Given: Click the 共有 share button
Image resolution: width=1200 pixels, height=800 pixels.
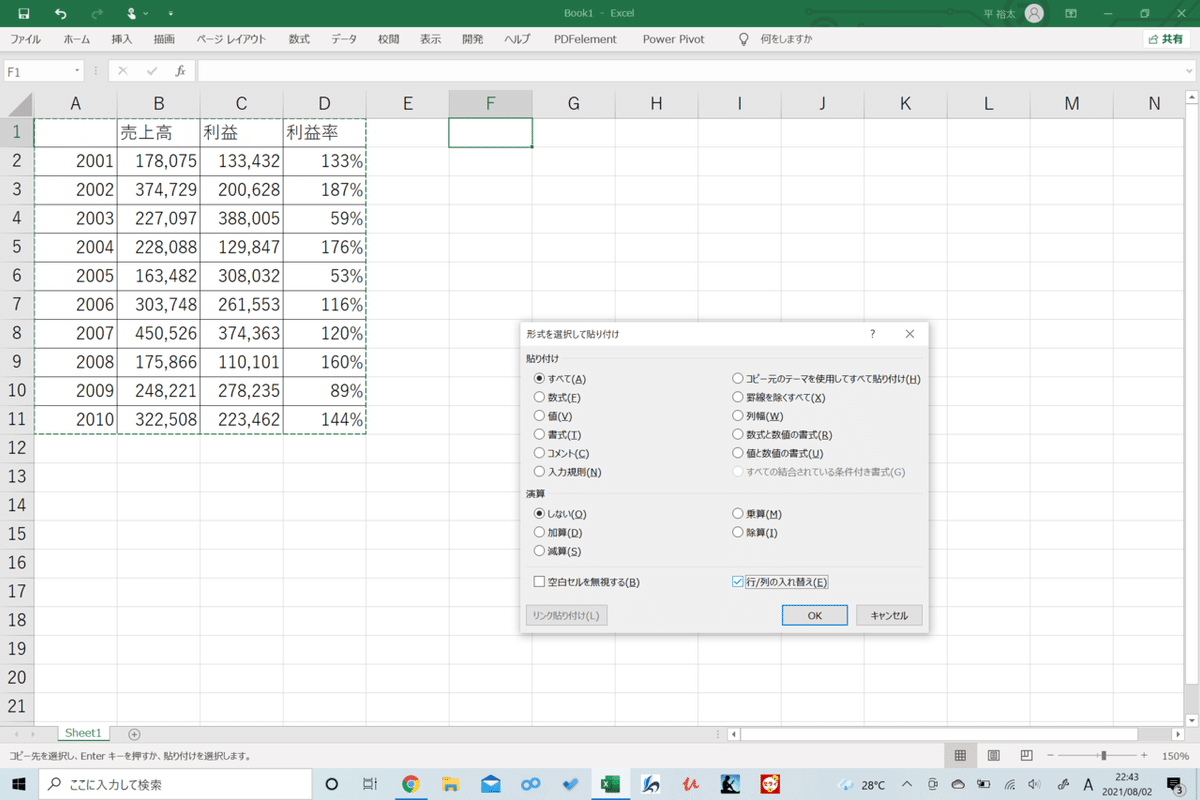Looking at the screenshot, I should [1167, 39].
